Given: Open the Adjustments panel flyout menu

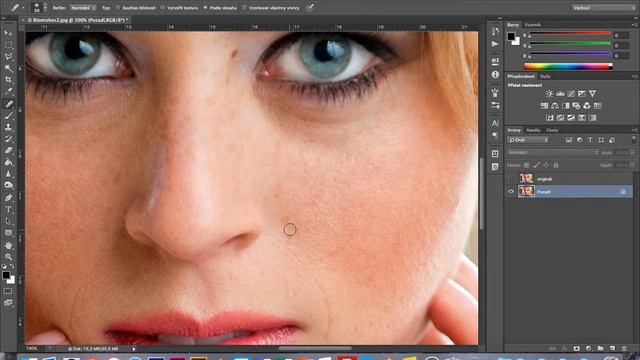Looking at the screenshot, I should [x=634, y=76].
